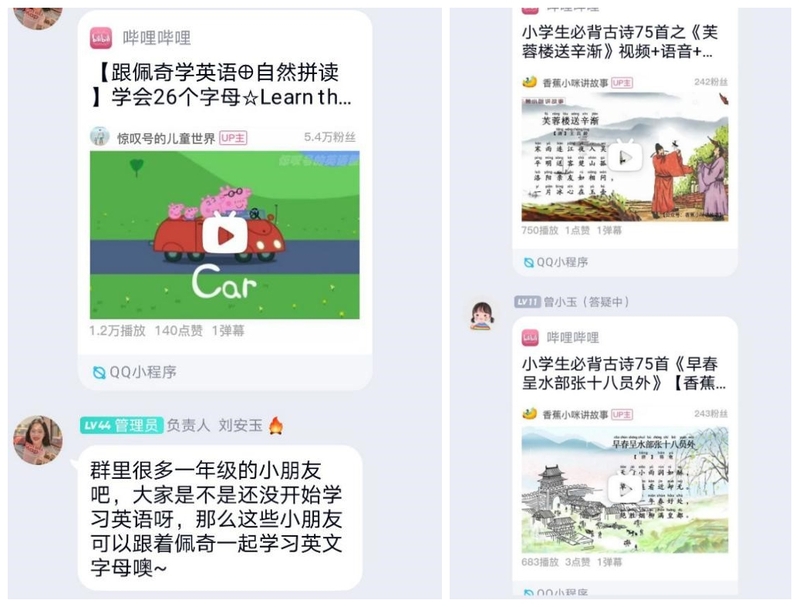Open title 跟佩奇学英语 自然拼读 link
The height and width of the screenshot is (607, 799).
pyautogui.click(x=223, y=84)
